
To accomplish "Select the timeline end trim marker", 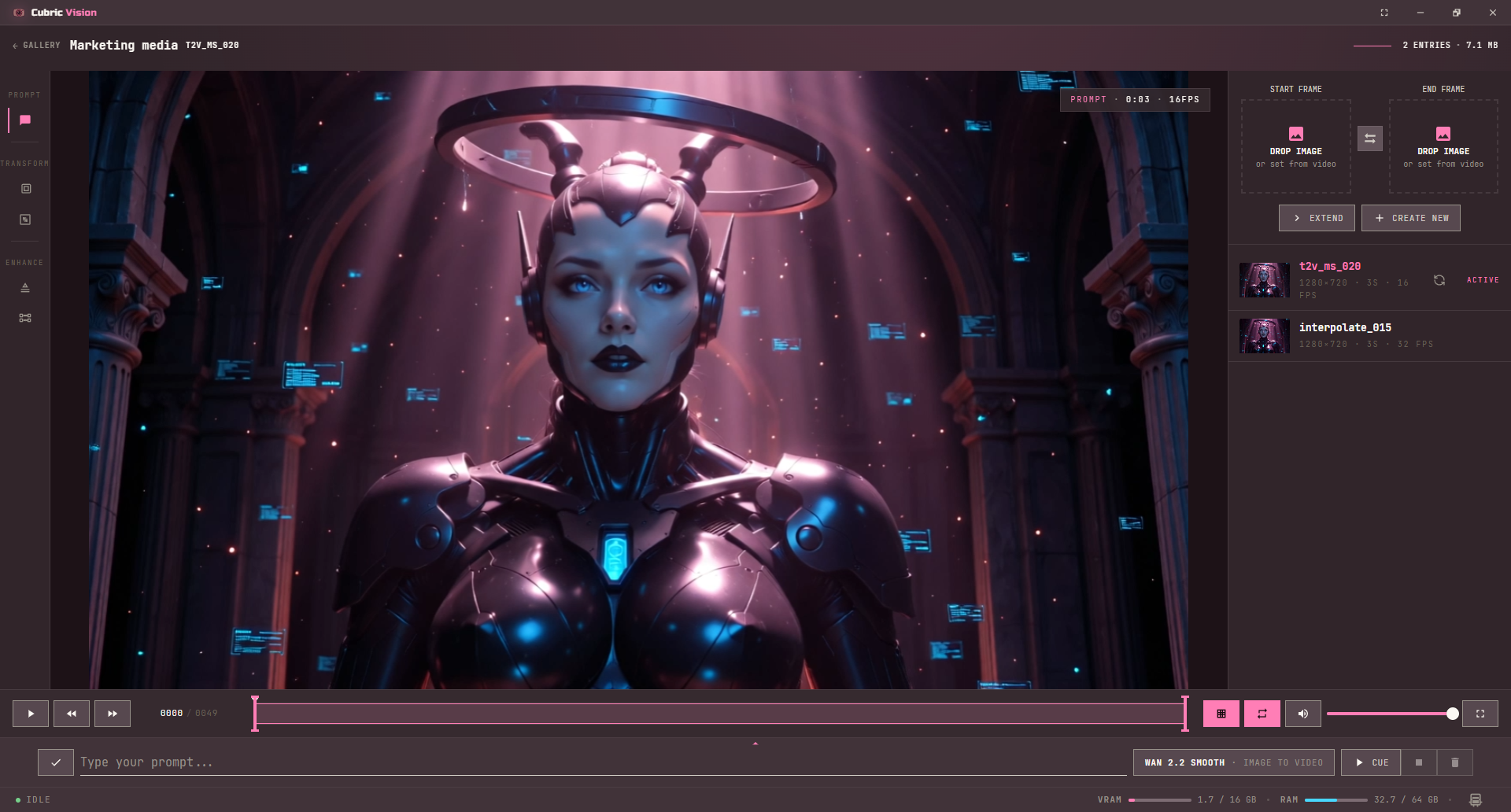I will pyautogui.click(x=1184, y=714).
